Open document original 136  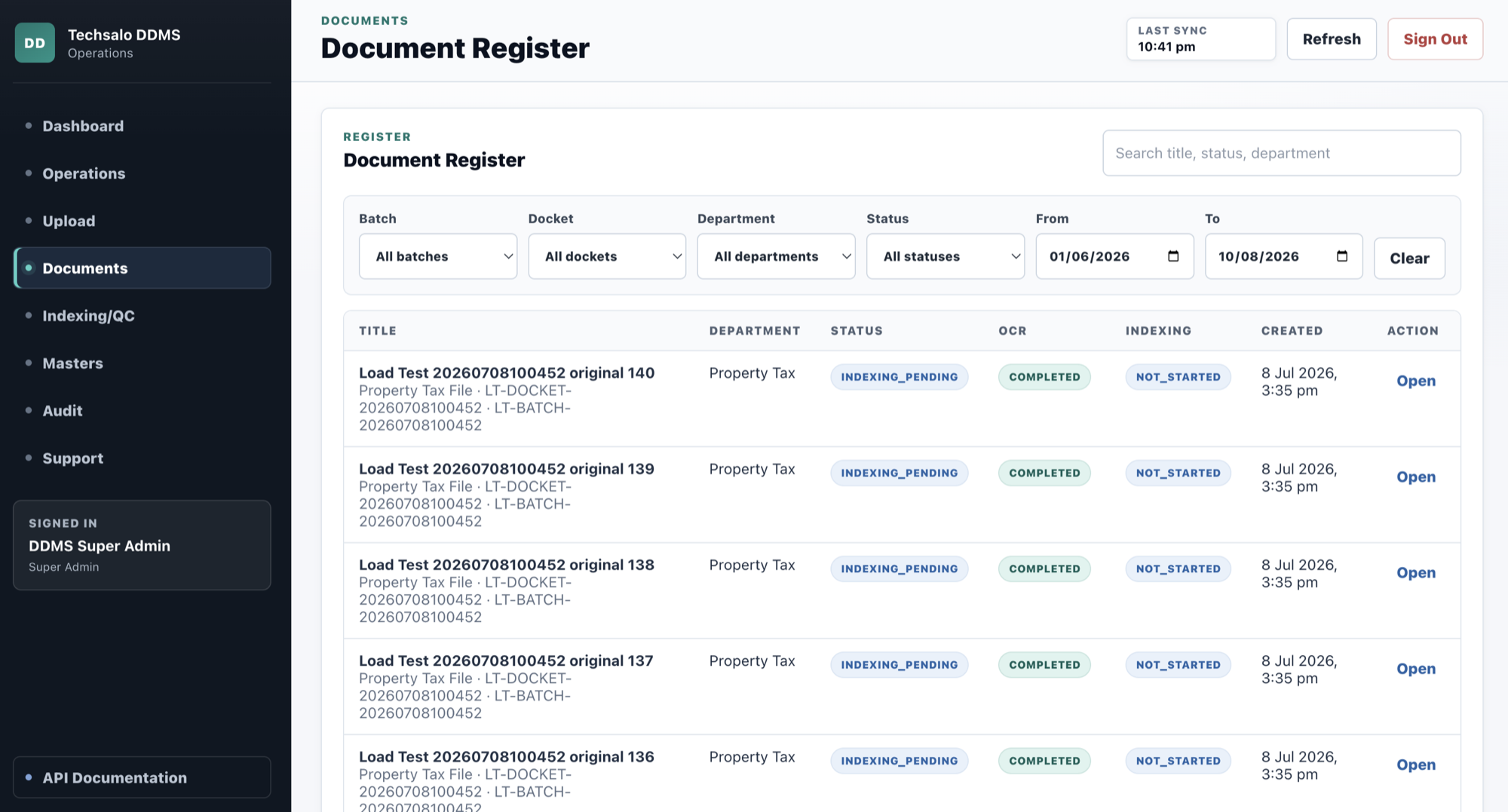[x=1415, y=765]
